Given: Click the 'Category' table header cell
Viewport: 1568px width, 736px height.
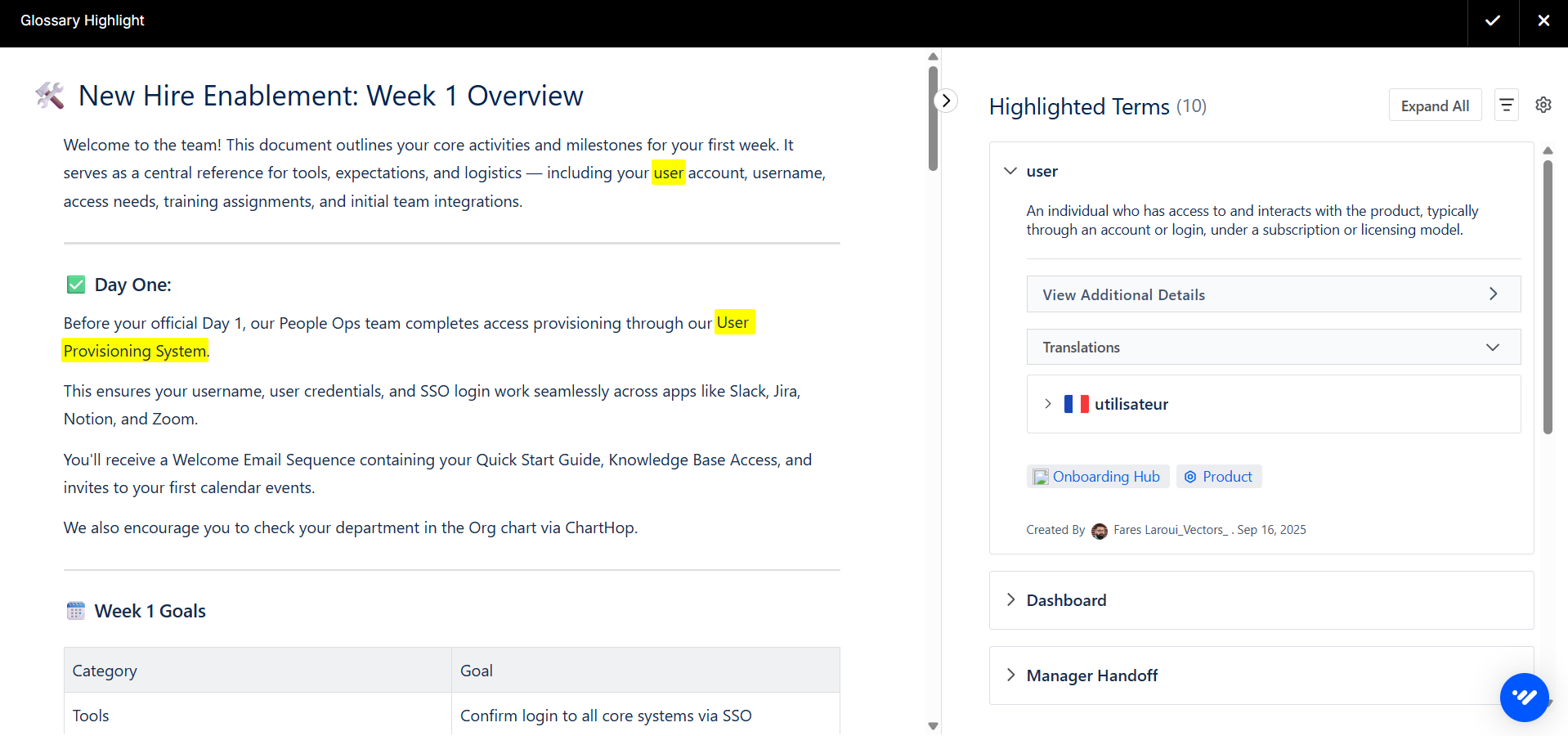Looking at the screenshot, I should [x=258, y=671].
